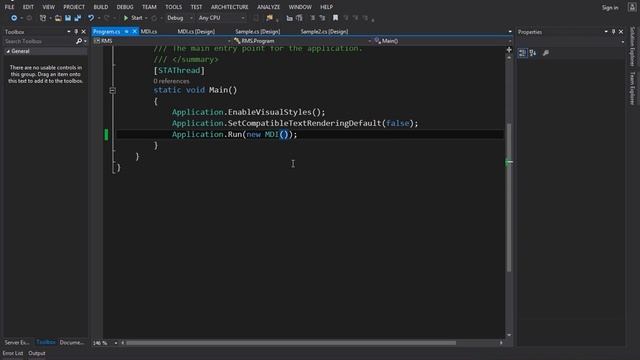
Task: Pin the Program.cs tab
Action: pyautogui.click(x=127, y=31)
